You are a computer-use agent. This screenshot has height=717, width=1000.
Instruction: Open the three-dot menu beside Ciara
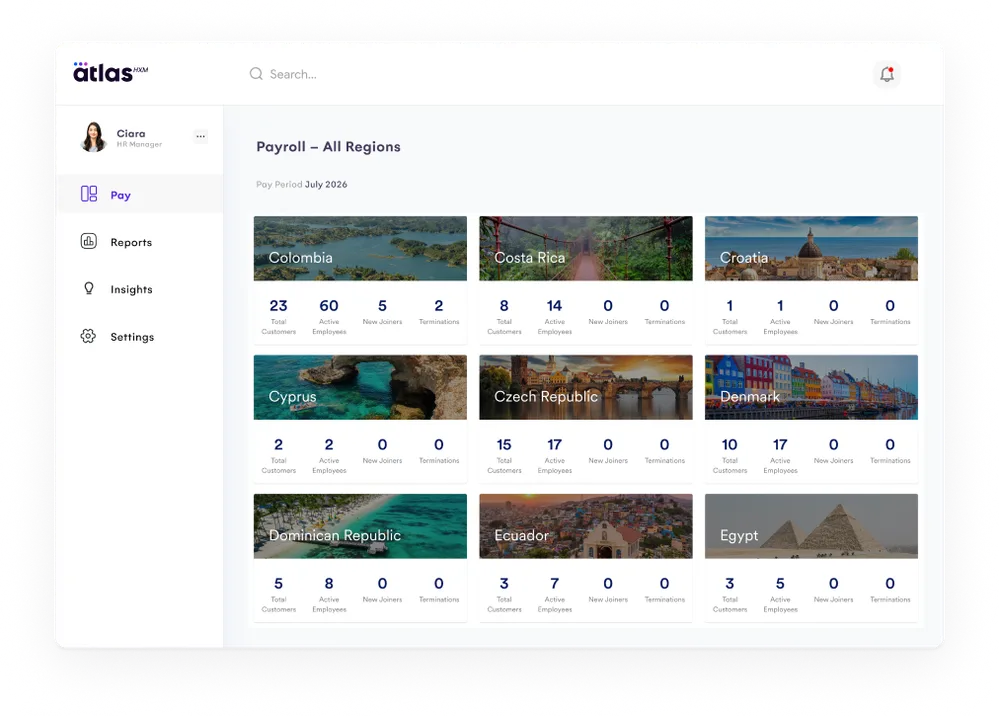click(x=200, y=136)
